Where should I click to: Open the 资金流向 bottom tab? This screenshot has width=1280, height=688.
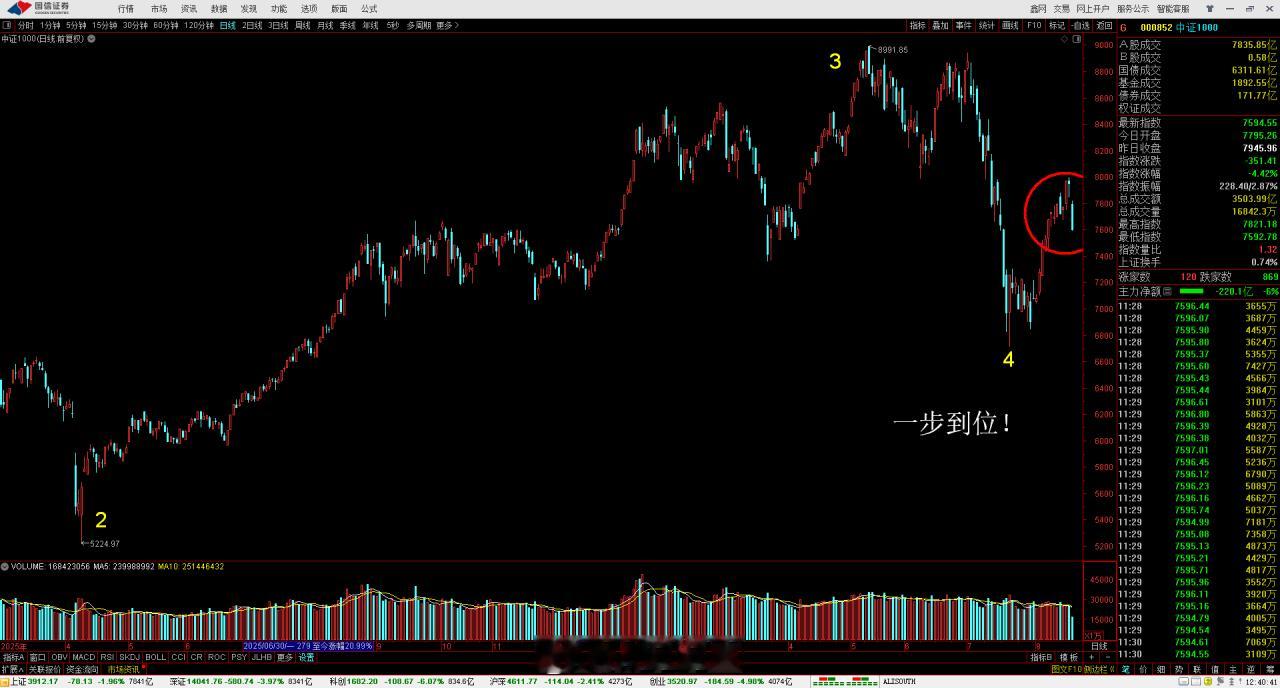click(82, 669)
